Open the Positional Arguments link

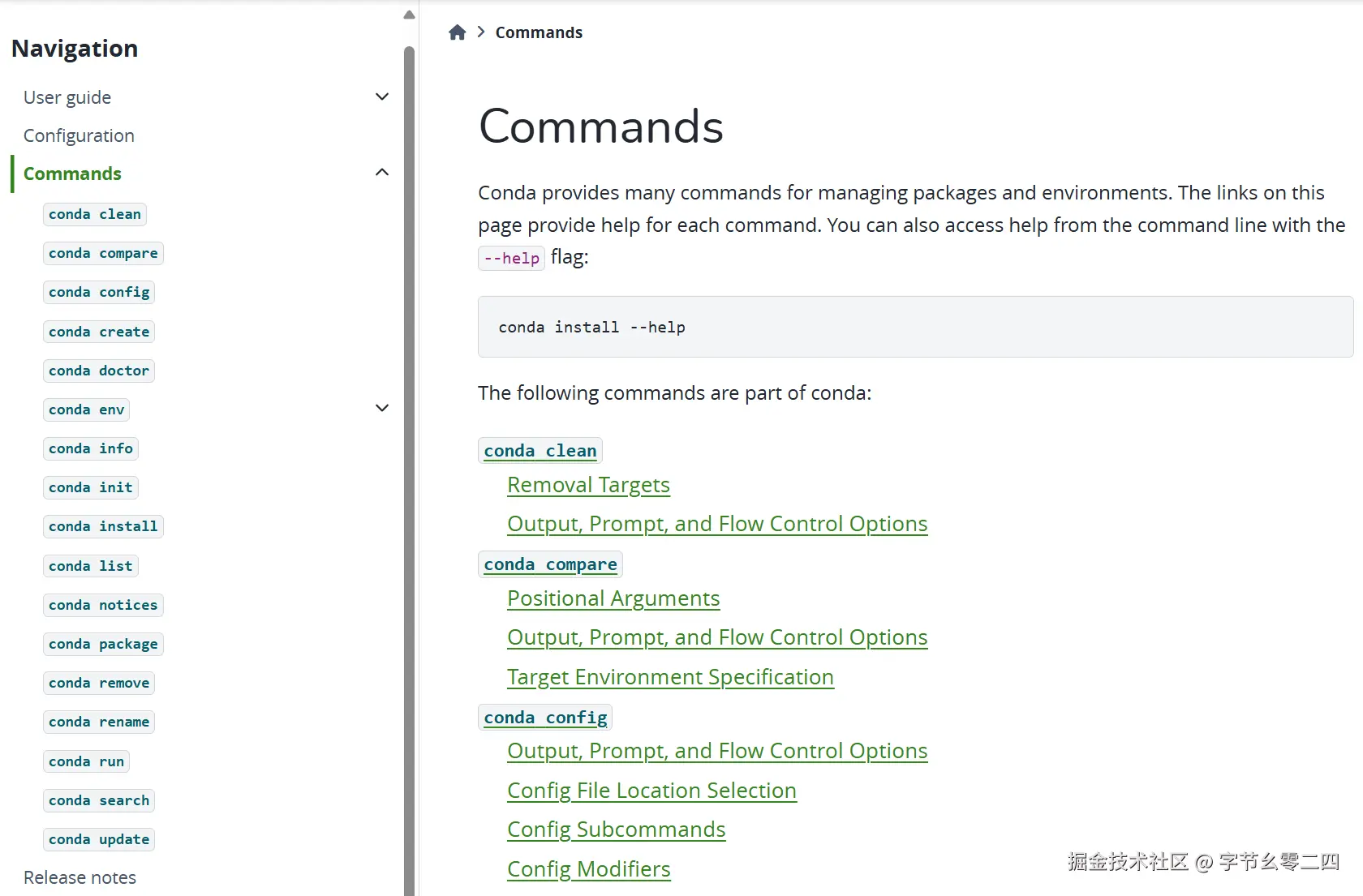click(x=613, y=598)
